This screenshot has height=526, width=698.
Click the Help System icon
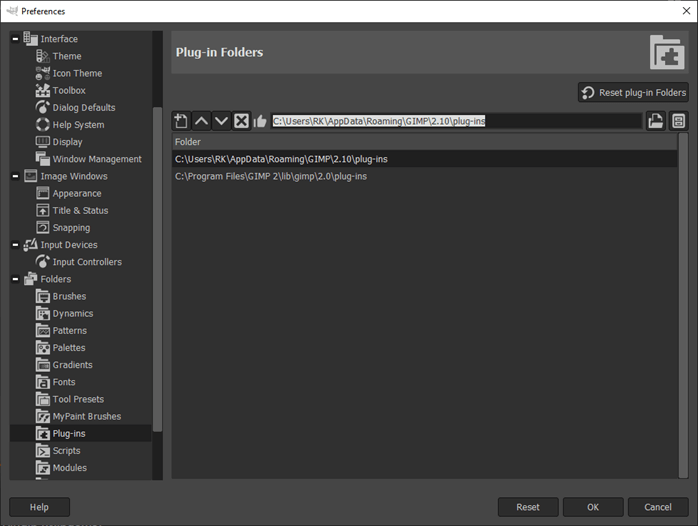pos(43,125)
